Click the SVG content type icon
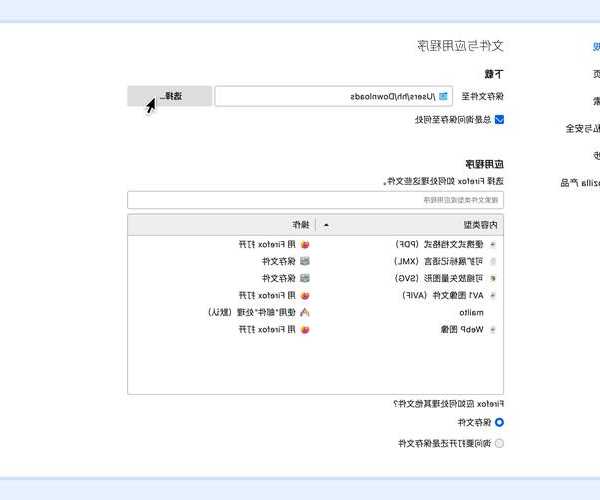The height and width of the screenshot is (500, 600). [492, 278]
